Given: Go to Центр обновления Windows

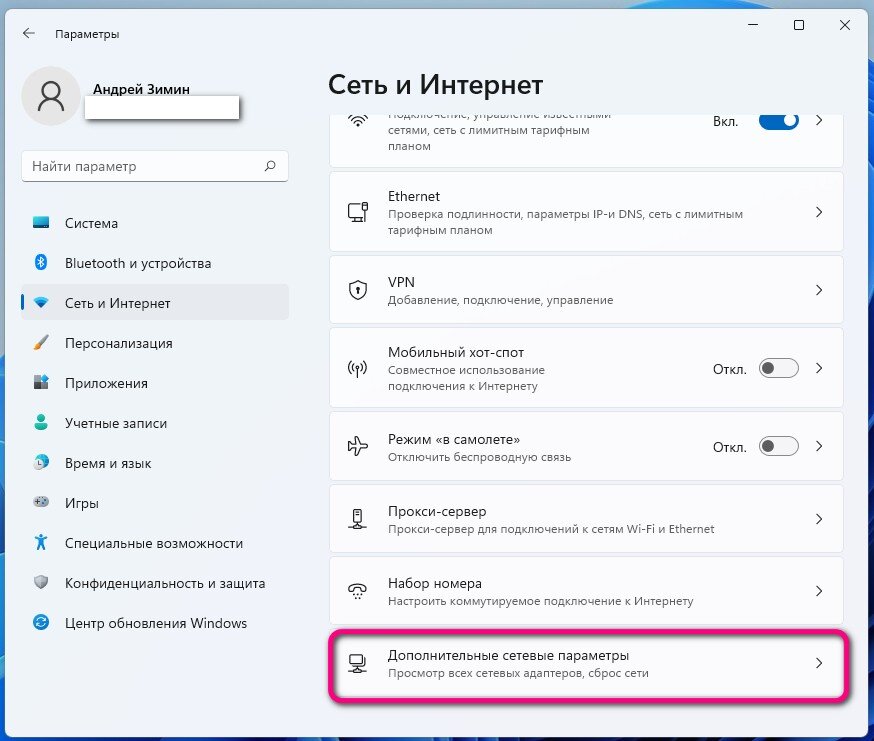Looking at the screenshot, I should pyautogui.click(x=155, y=623).
